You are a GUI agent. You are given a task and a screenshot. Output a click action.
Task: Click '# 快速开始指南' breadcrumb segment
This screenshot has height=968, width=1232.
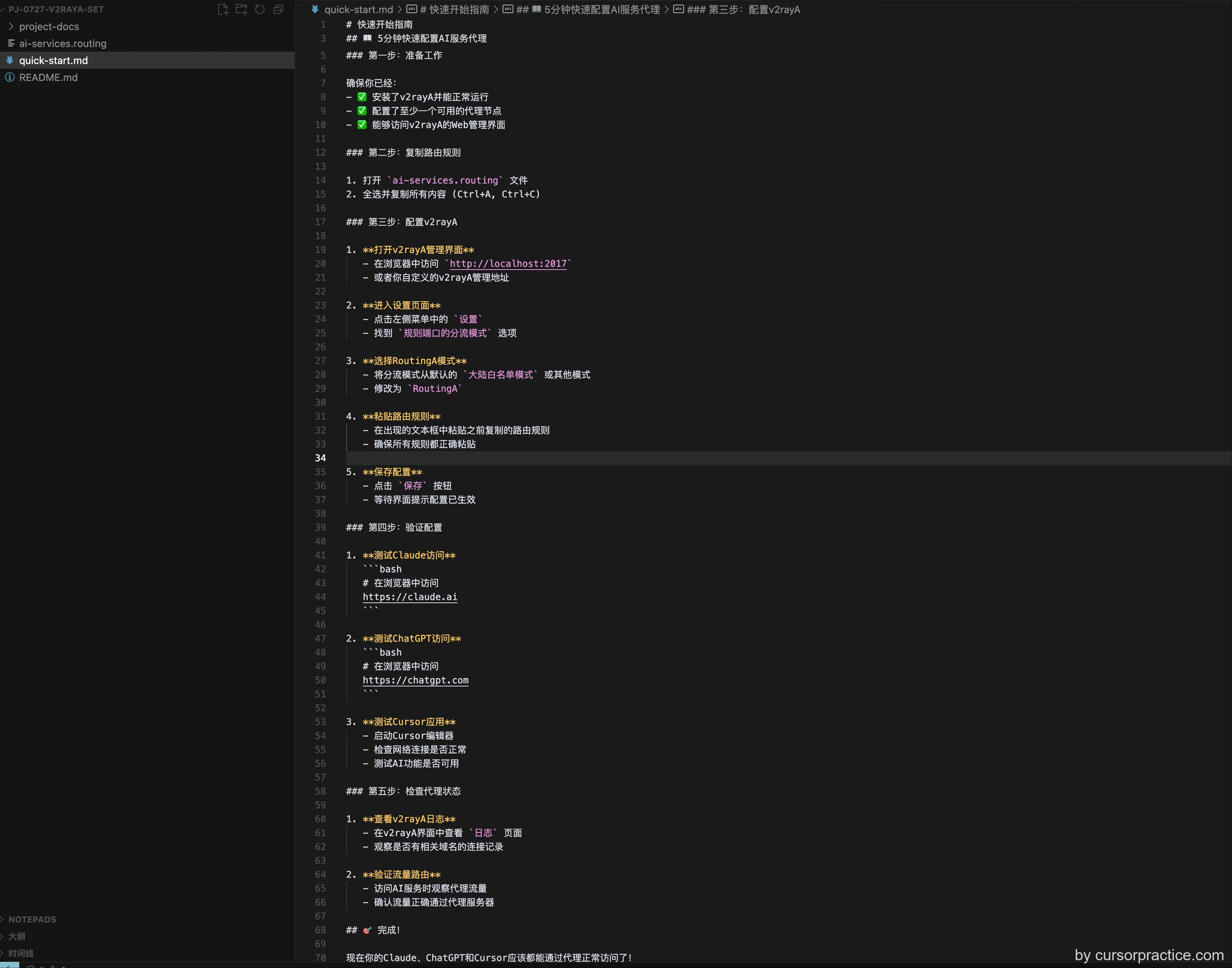coord(454,9)
